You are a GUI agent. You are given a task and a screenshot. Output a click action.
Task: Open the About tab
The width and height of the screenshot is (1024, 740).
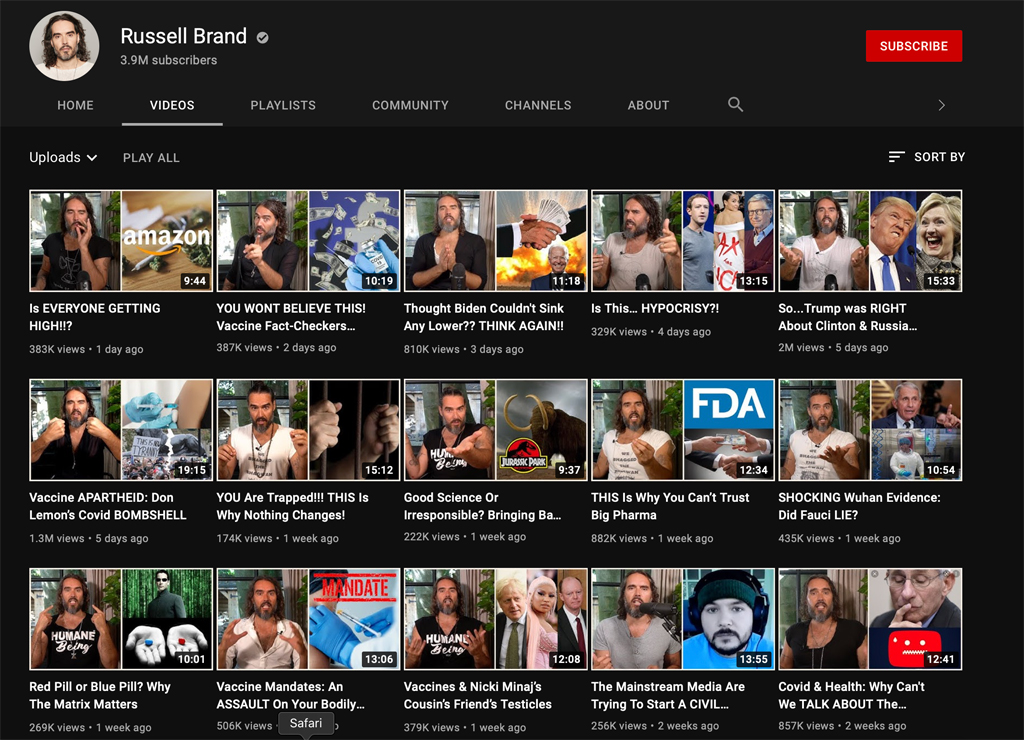[x=648, y=105]
